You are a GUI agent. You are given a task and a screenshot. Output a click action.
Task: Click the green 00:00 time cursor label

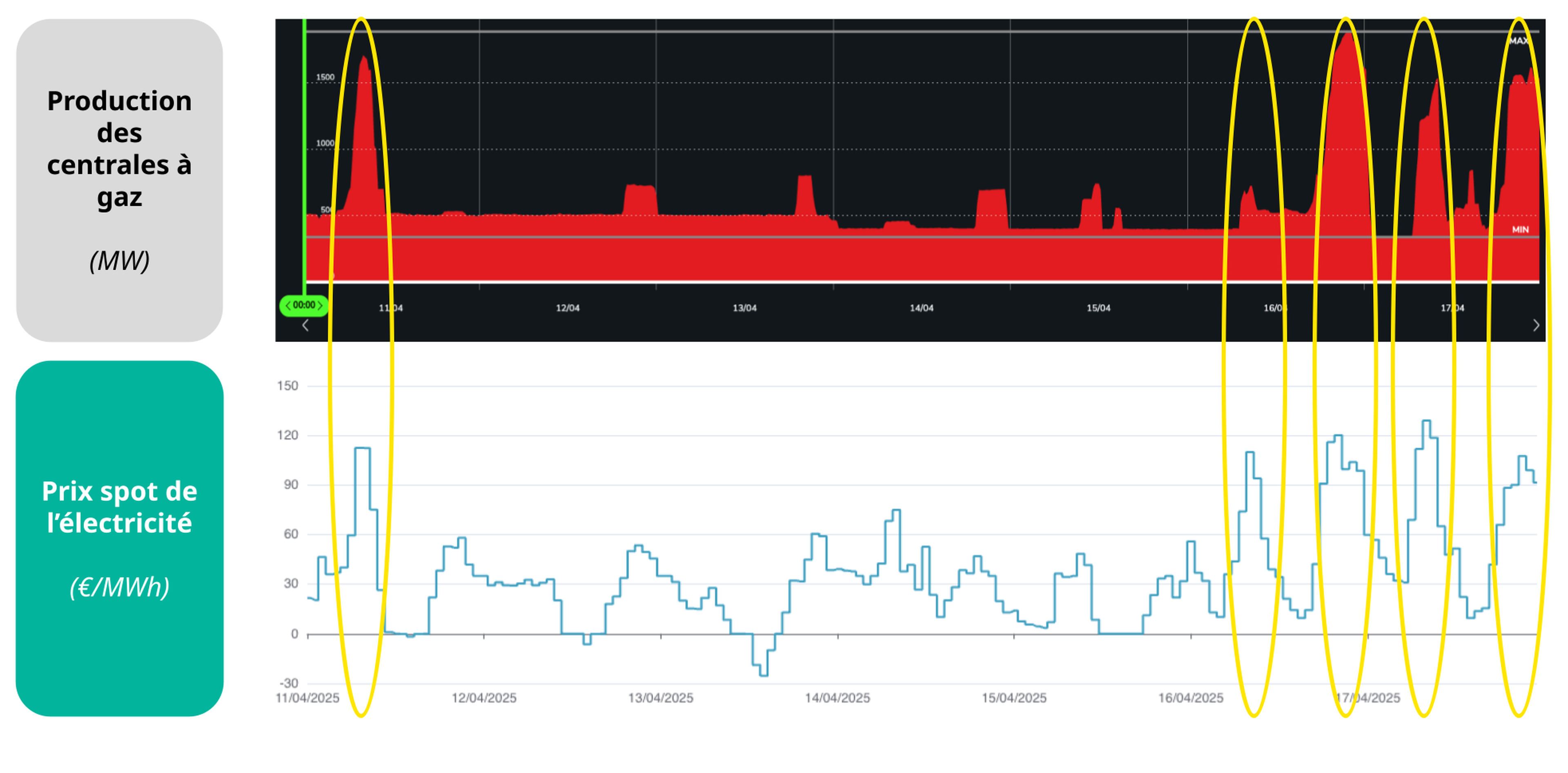click(304, 305)
